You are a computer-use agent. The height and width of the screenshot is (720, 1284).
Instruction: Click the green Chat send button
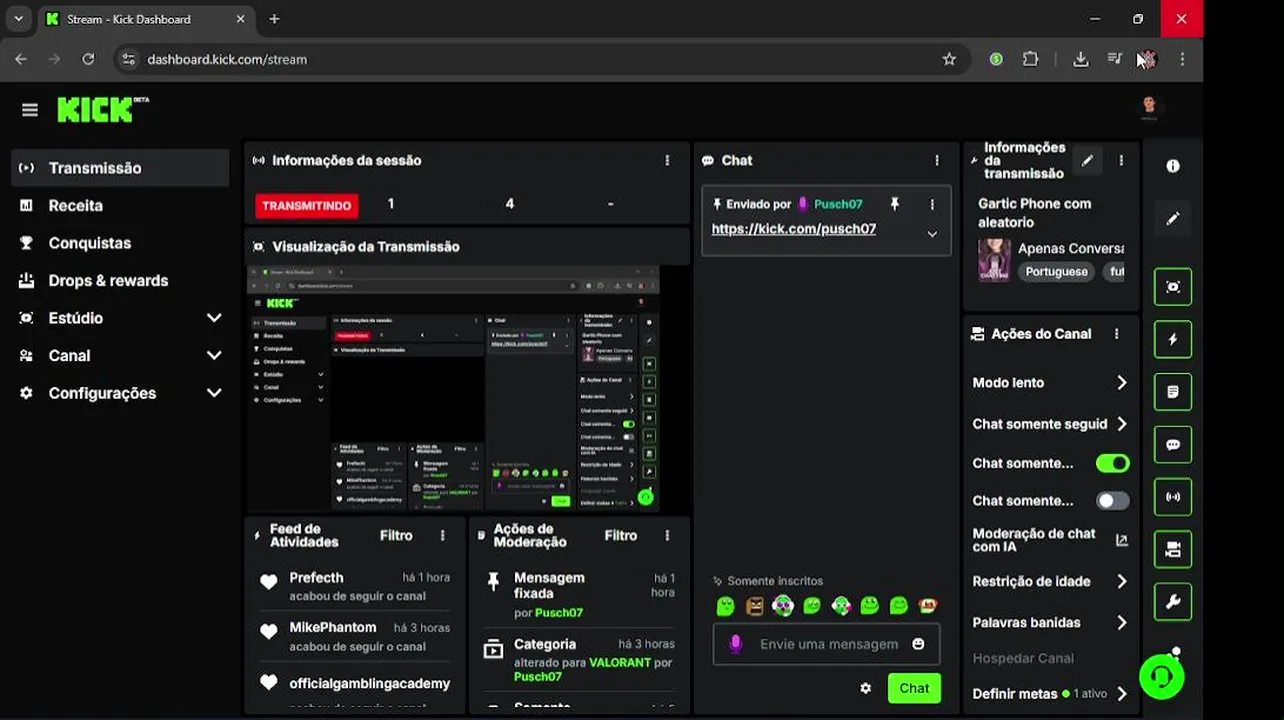[914, 688]
